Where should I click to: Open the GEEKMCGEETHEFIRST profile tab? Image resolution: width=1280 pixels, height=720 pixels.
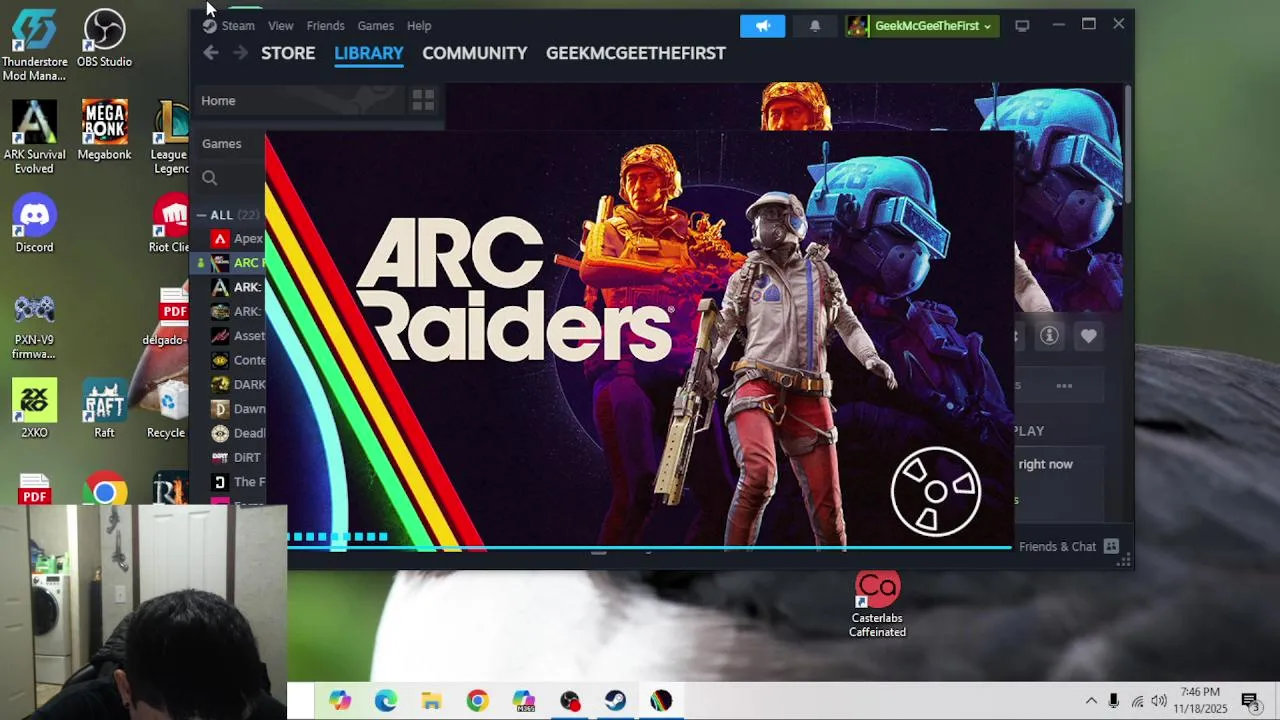point(636,53)
